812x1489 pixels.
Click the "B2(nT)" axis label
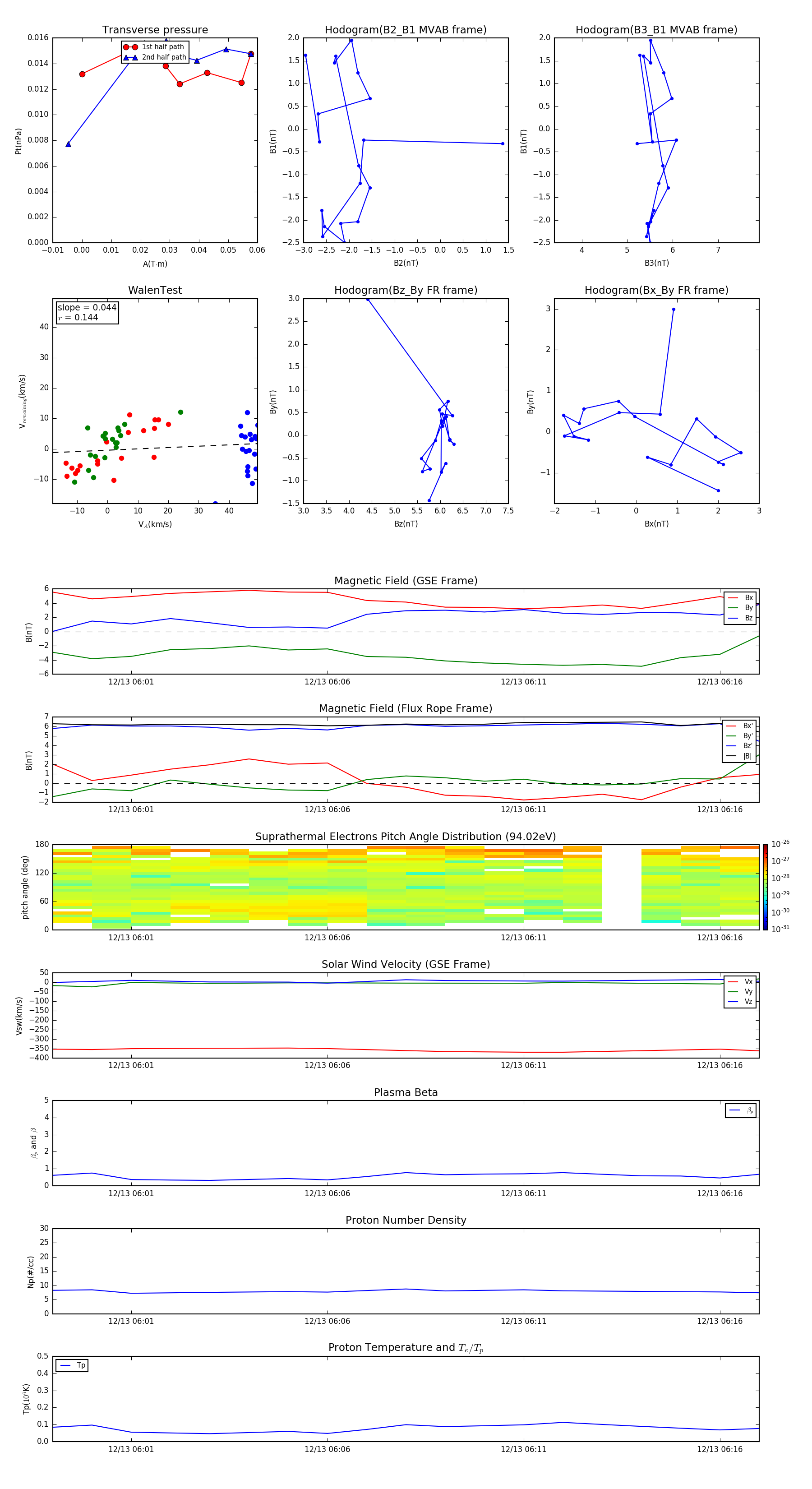coord(406,263)
